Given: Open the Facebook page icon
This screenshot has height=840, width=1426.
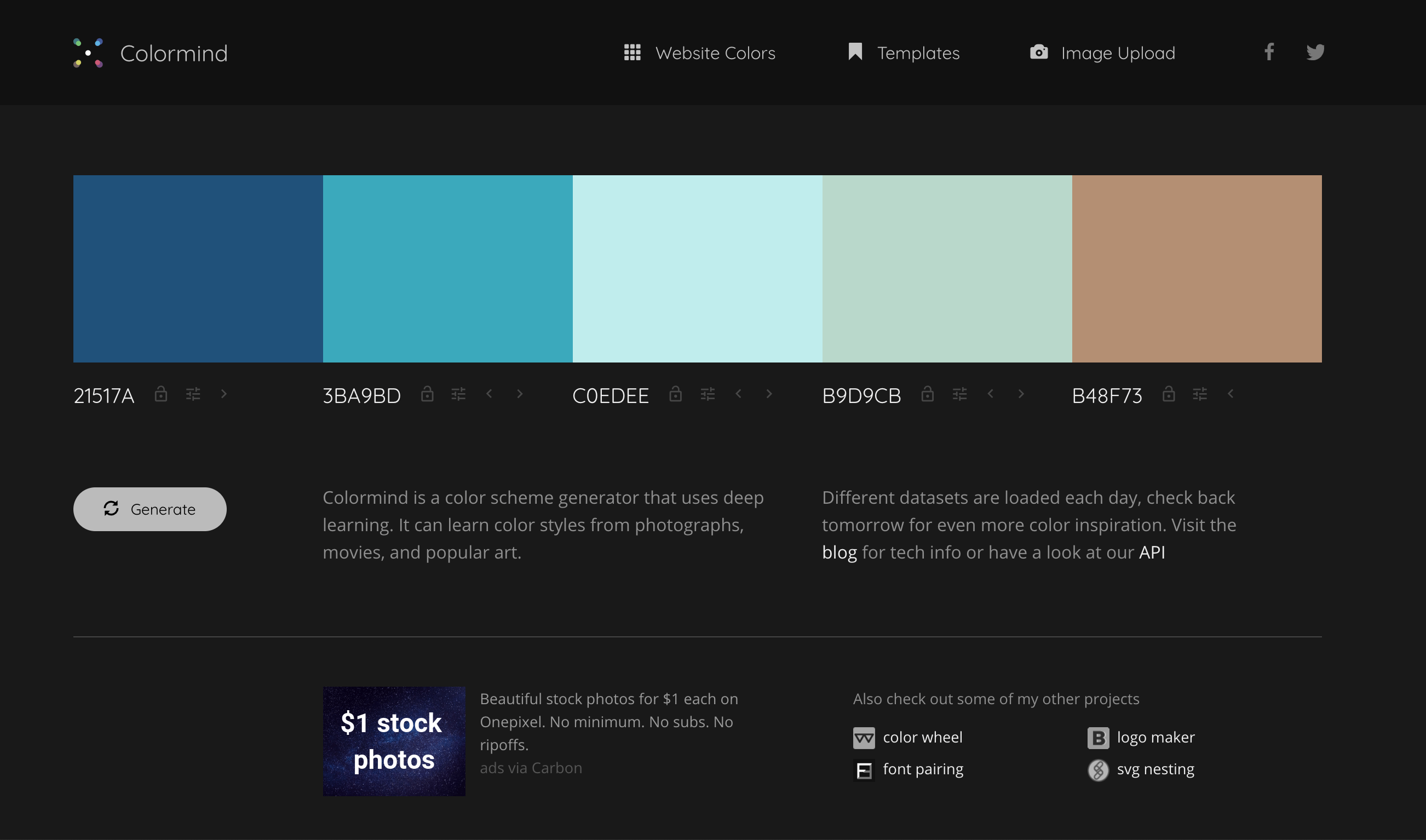Looking at the screenshot, I should [x=1269, y=51].
